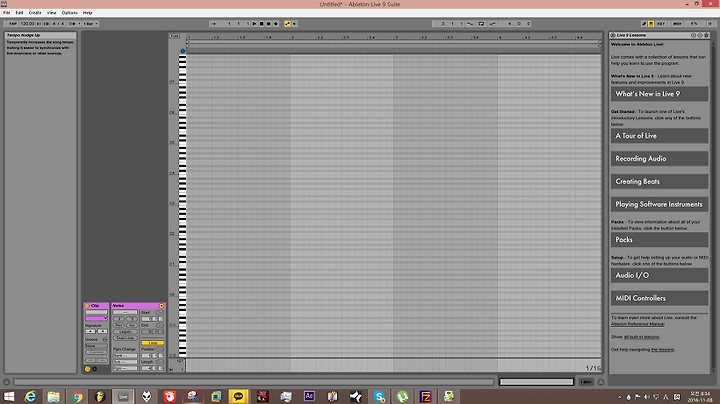
Task: Open the quantization menu showing 1 Bar
Action: (90, 23)
